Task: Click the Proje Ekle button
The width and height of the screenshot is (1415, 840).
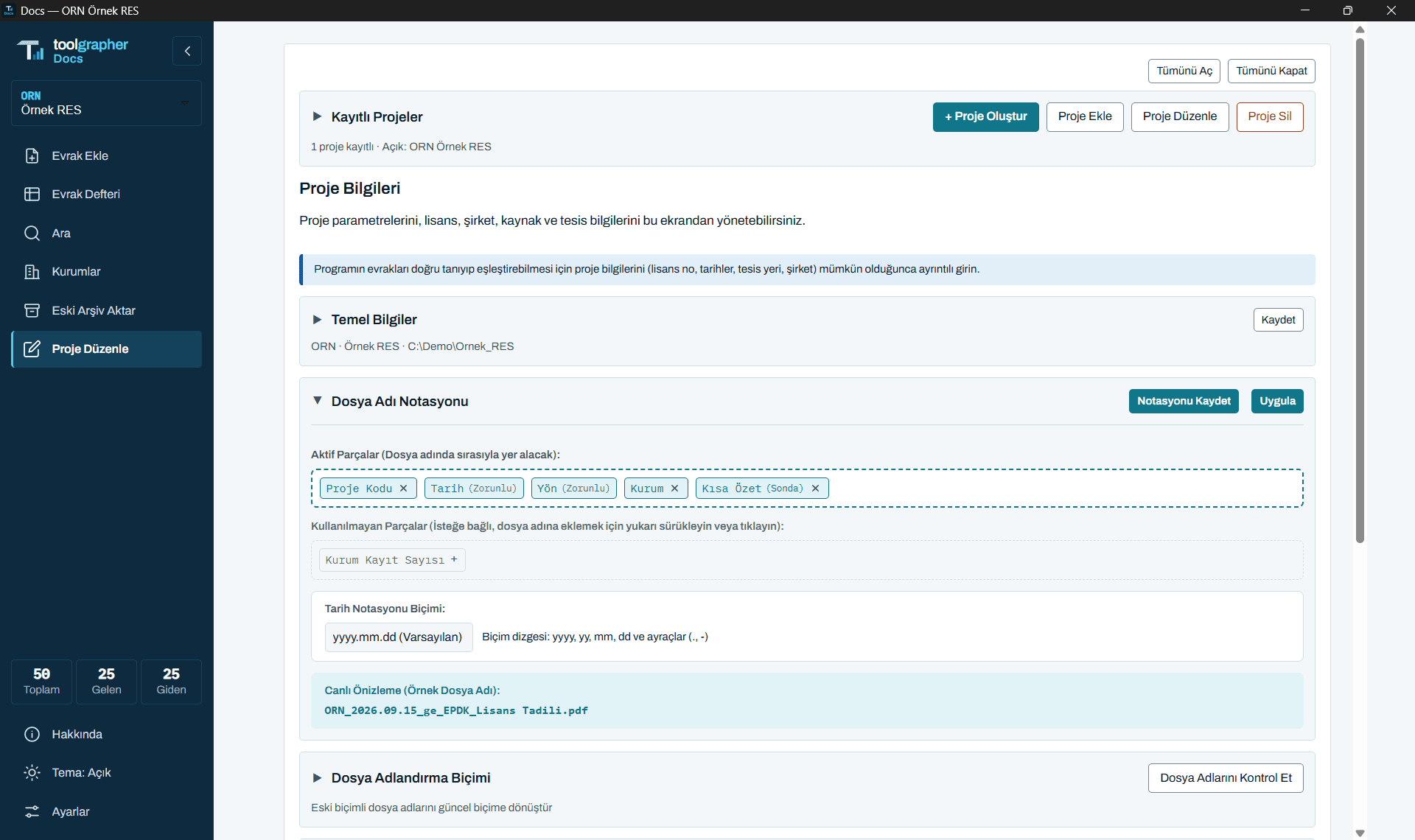Action: (x=1085, y=116)
